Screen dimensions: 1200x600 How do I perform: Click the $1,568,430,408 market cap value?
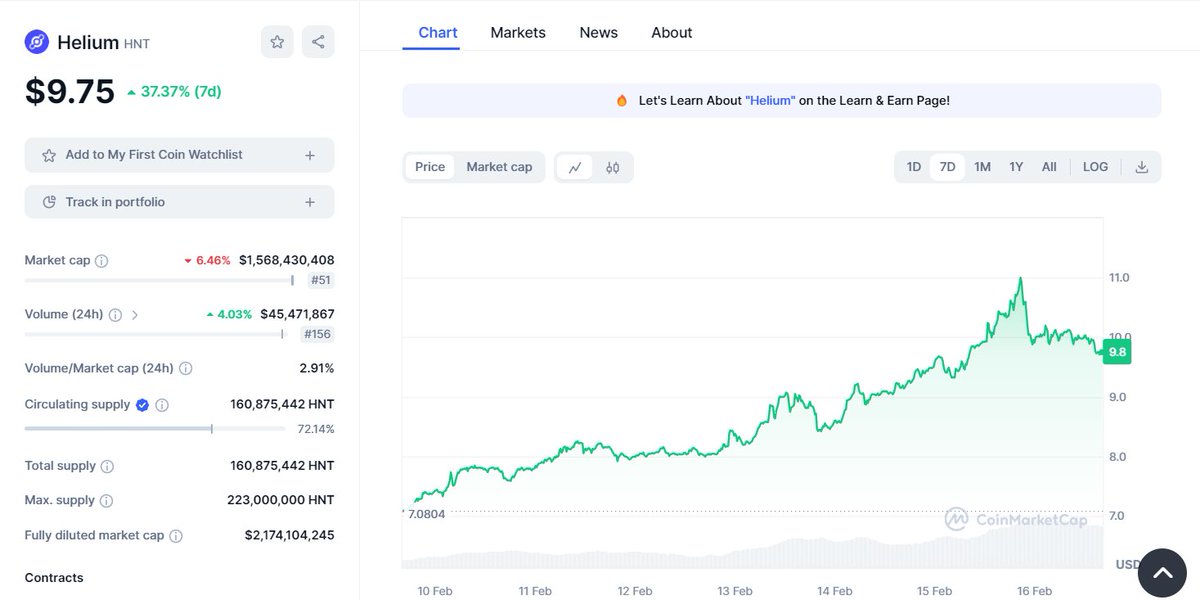[287, 261]
